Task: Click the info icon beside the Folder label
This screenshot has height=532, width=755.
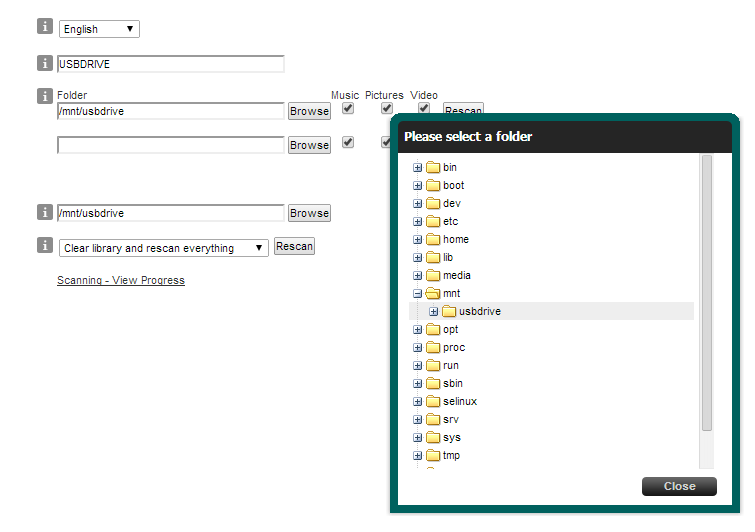Action: [44, 96]
